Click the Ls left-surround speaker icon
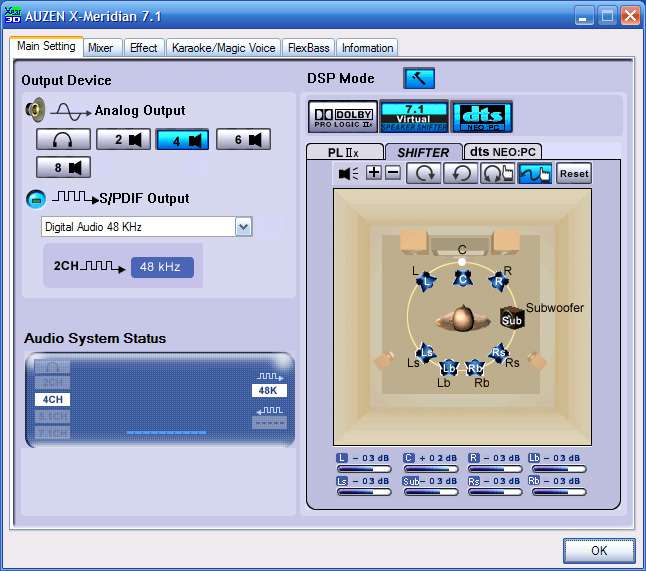646x571 pixels. [426, 353]
